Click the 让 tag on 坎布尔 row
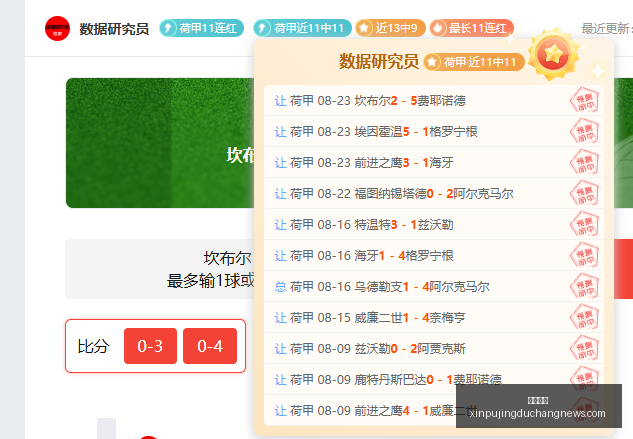Screen dimensions: 633x439 (x=281, y=101)
